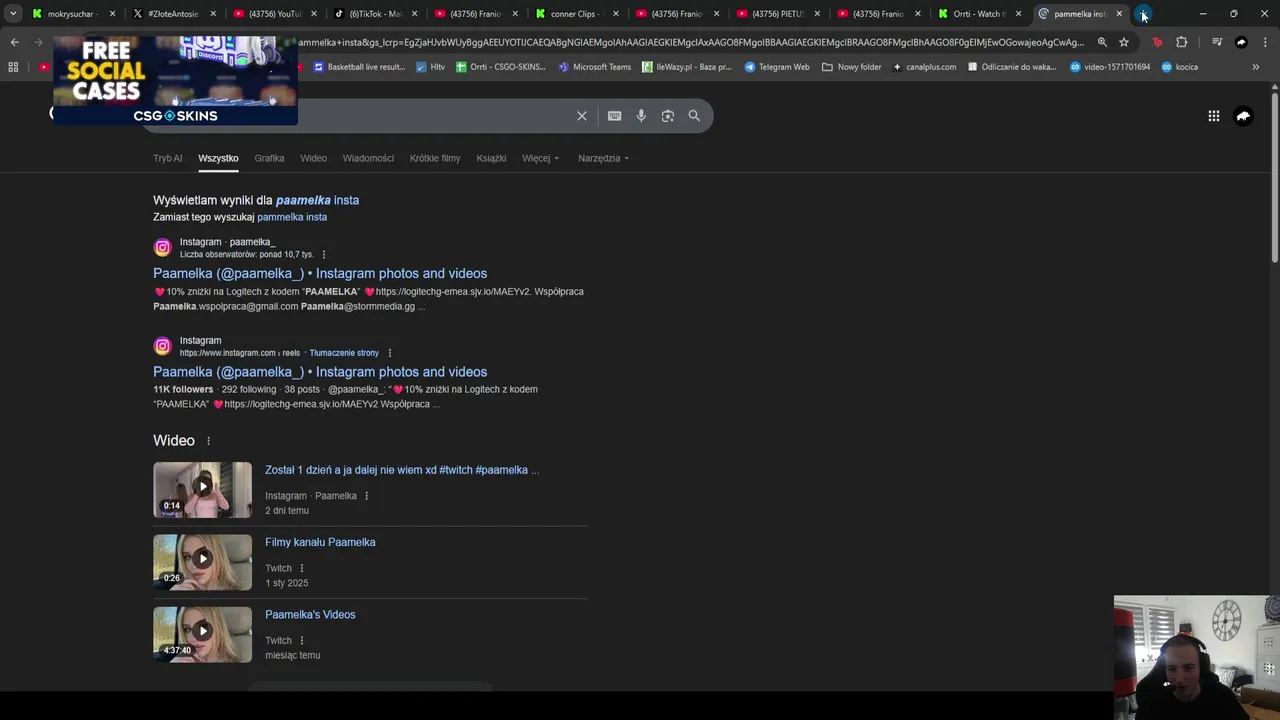Select the Wszystko results tab

[x=218, y=158]
